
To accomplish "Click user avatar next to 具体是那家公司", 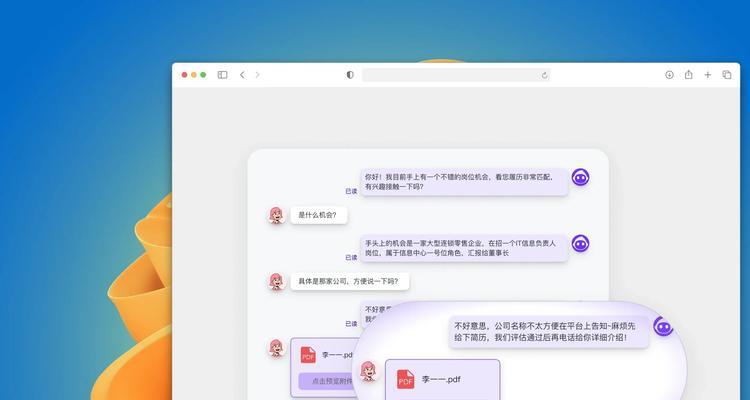I will click(276, 281).
